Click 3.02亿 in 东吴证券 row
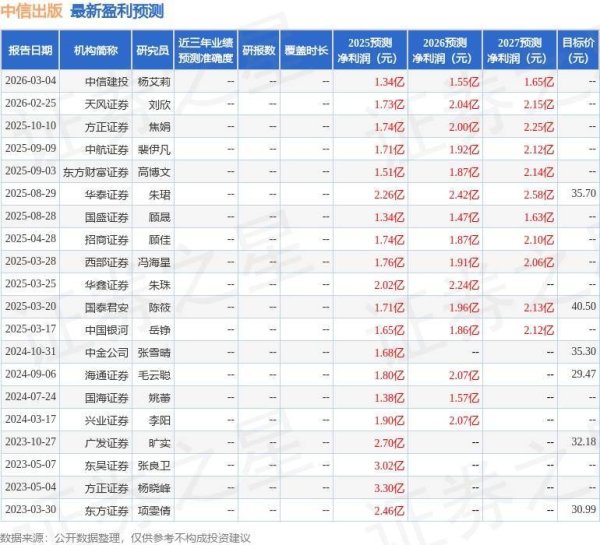 pyautogui.click(x=389, y=465)
